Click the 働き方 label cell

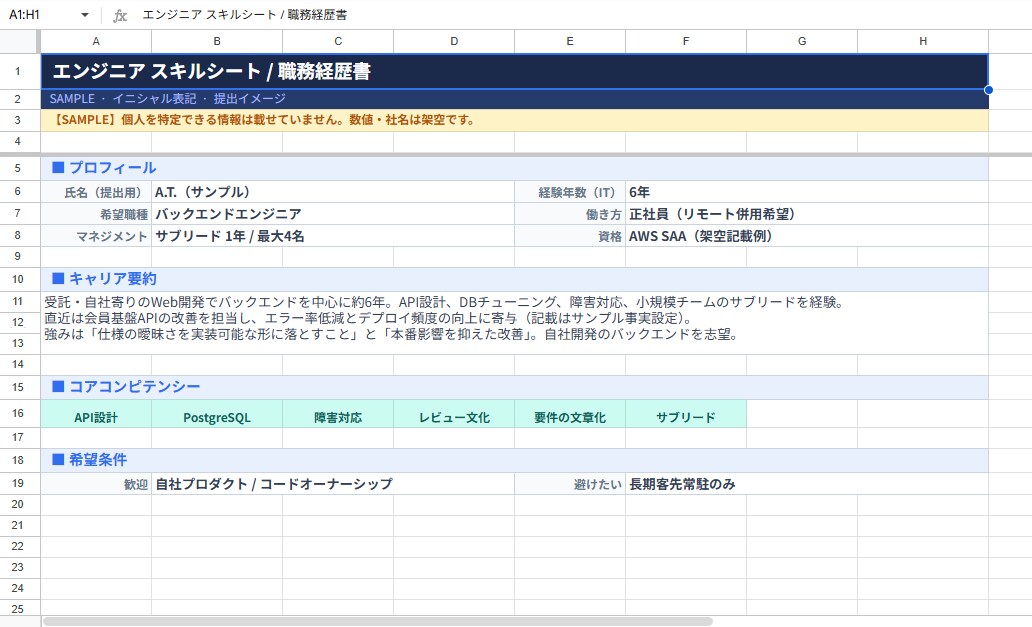click(x=570, y=214)
